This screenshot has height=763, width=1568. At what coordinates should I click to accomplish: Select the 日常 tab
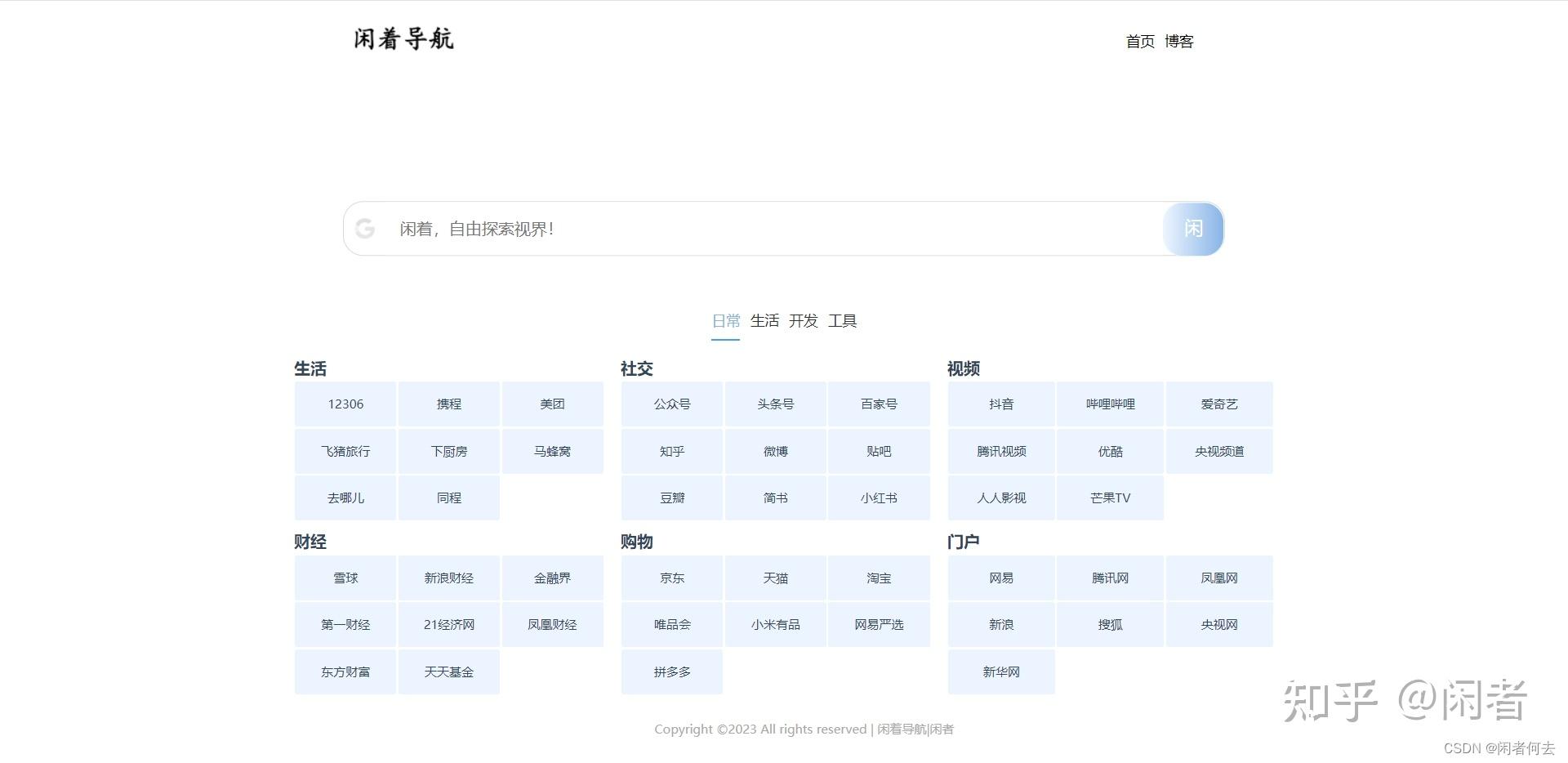pyautogui.click(x=726, y=321)
